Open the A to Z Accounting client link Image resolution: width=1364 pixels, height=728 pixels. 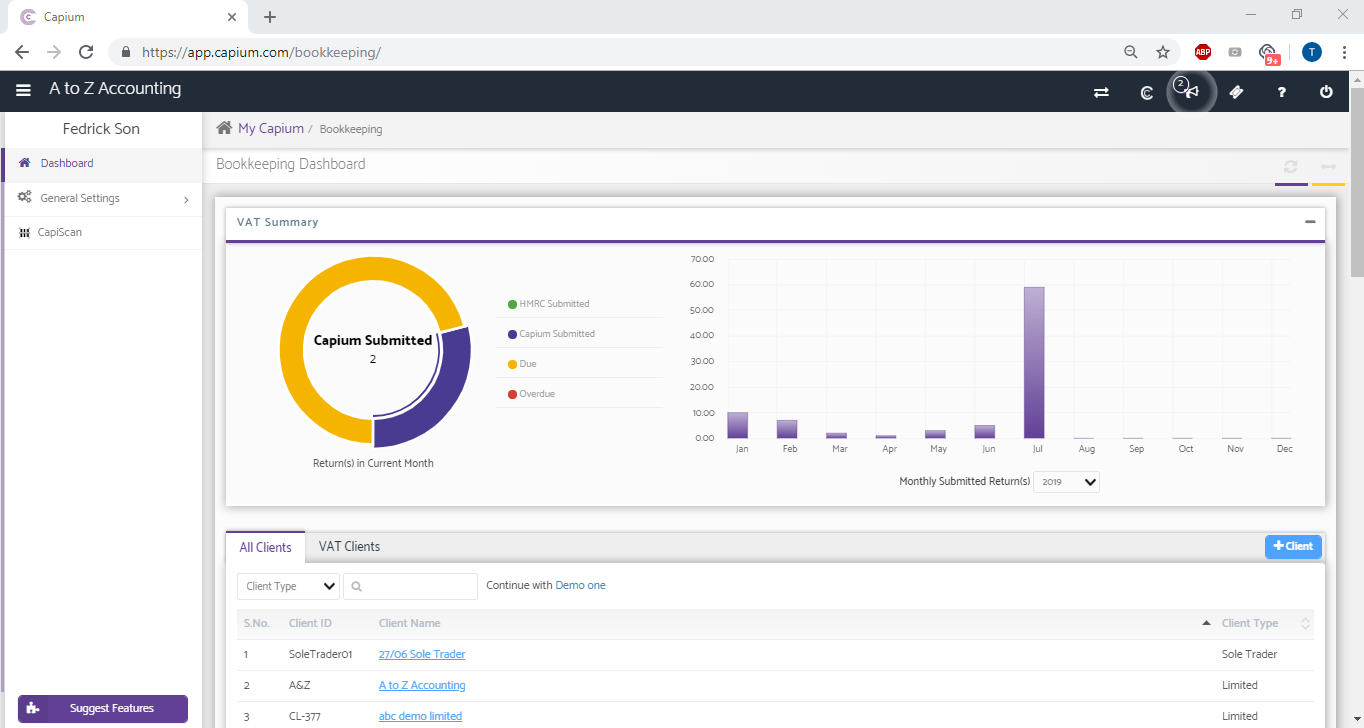tap(422, 685)
